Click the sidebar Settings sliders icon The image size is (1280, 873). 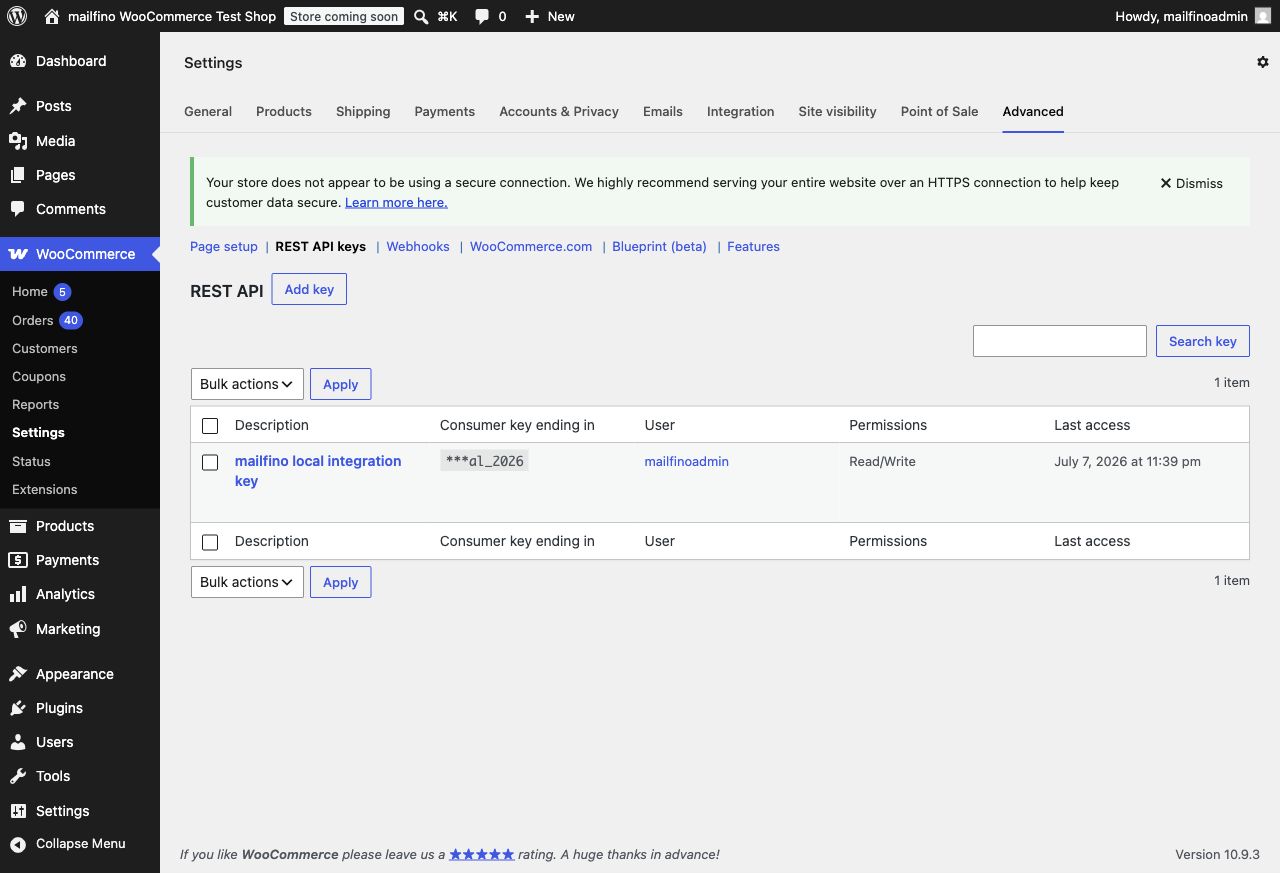[18, 811]
